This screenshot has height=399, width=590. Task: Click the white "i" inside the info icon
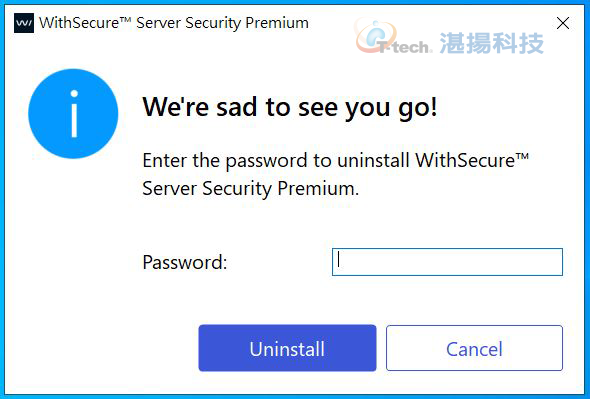pyautogui.click(x=74, y=114)
